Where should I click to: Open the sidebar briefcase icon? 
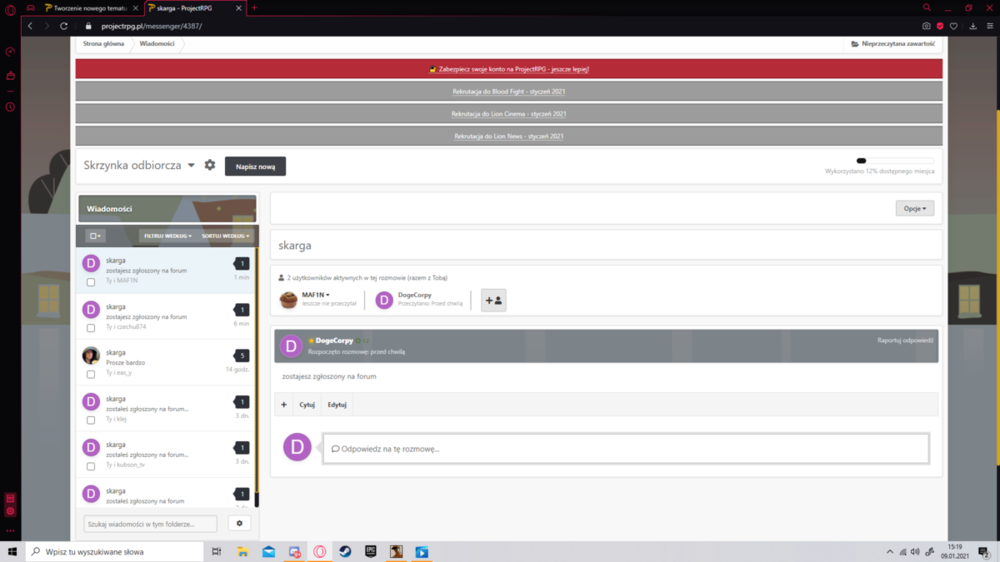tap(10, 76)
